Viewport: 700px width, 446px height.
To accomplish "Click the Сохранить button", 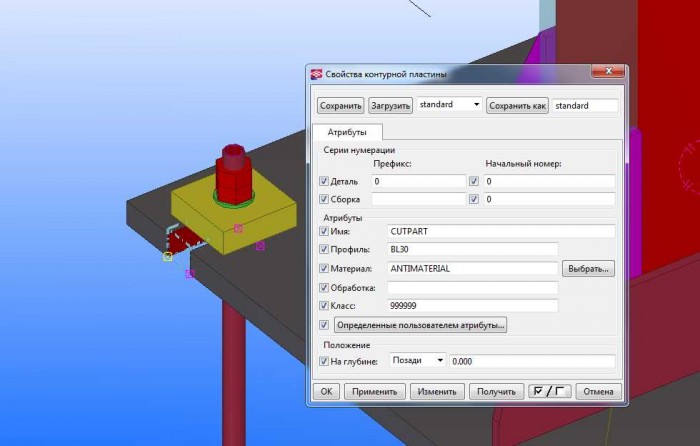I will 341,106.
